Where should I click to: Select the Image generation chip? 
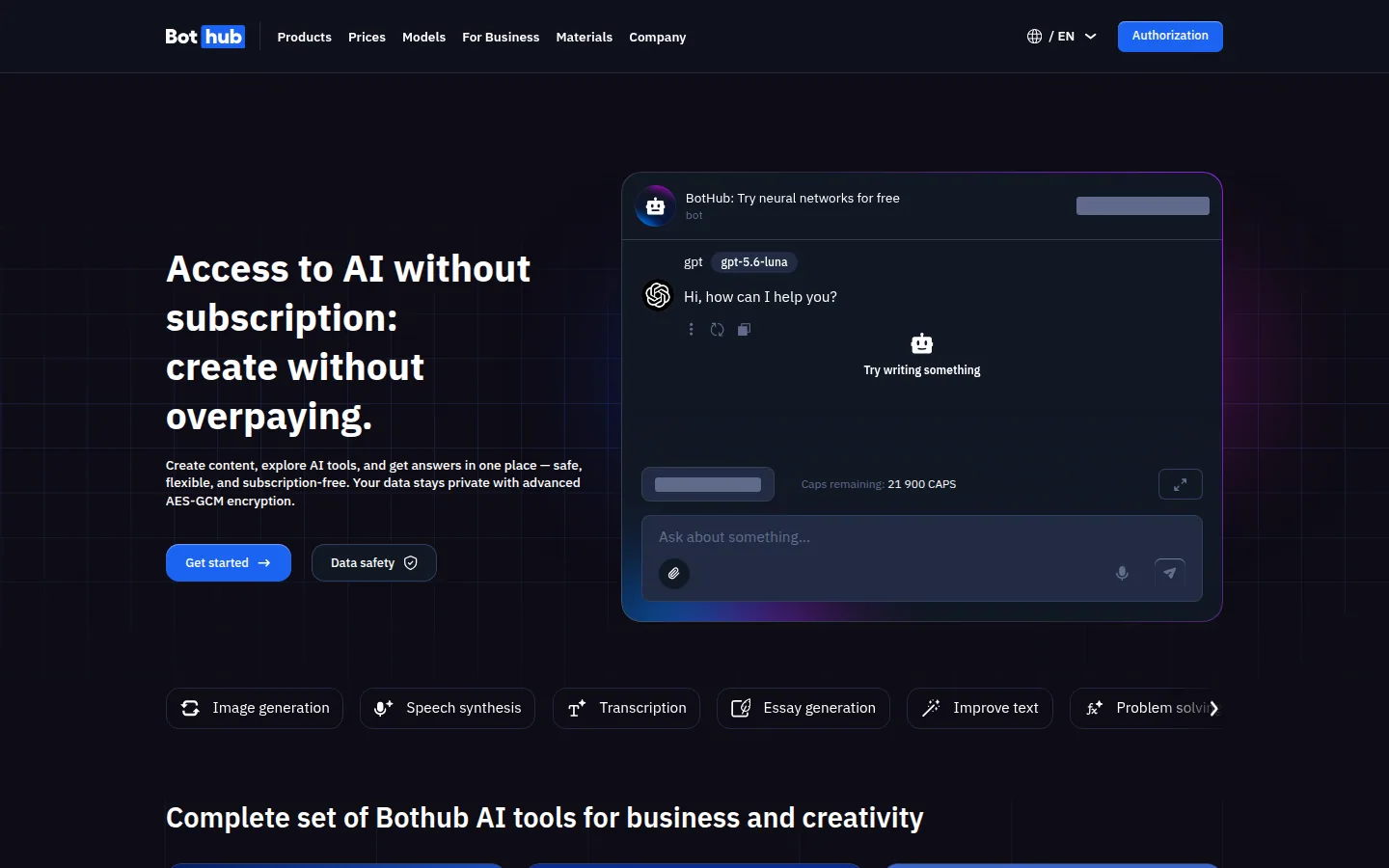pyautogui.click(x=255, y=708)
